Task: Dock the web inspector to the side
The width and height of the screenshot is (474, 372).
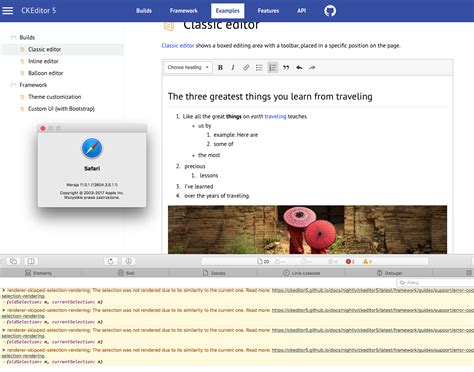Action: [x=31, y=261]
